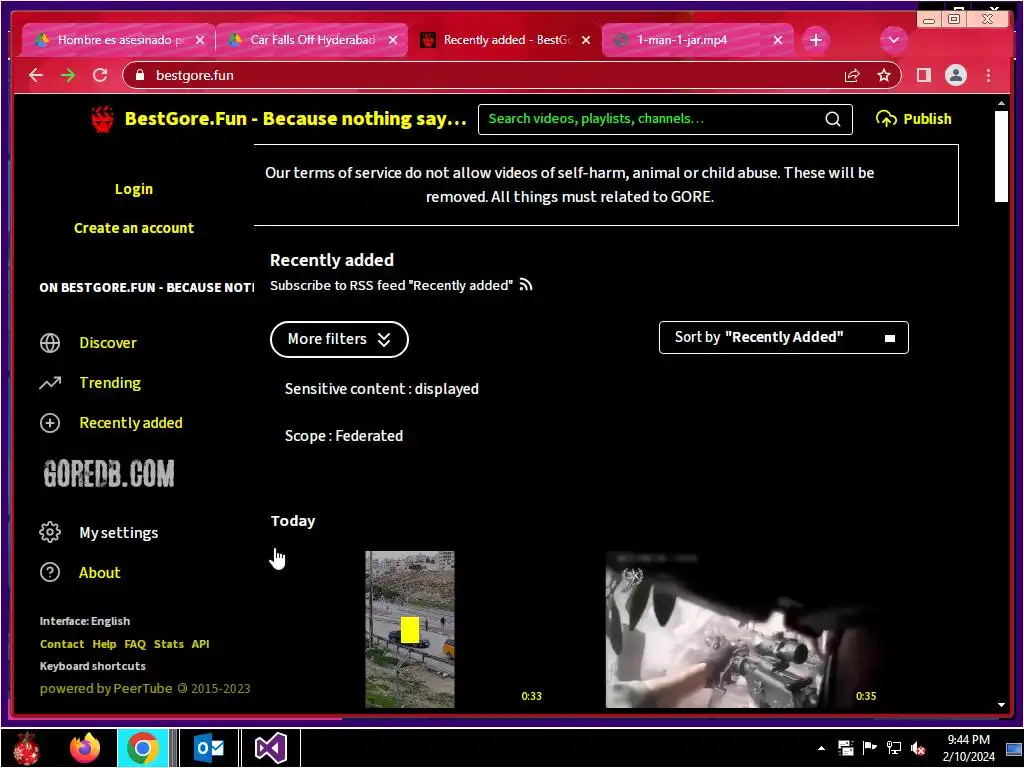
Task: Go back to the previous page
Action: 36,75
